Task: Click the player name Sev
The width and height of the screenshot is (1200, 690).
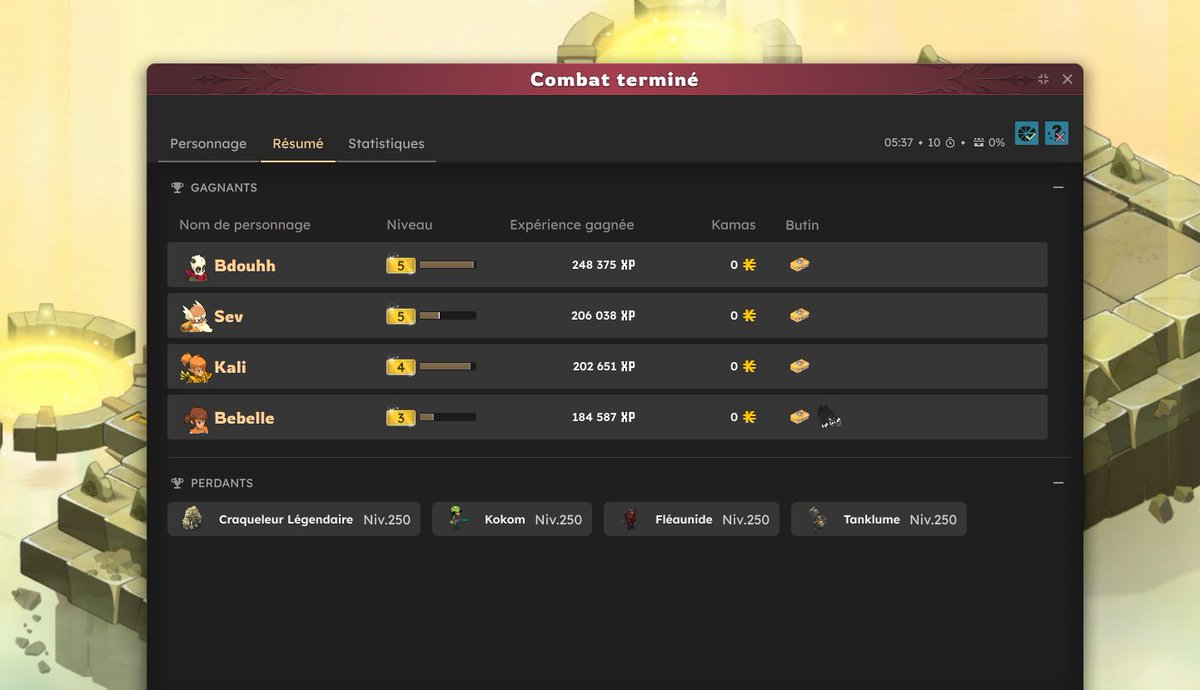Action: (229, 317)
